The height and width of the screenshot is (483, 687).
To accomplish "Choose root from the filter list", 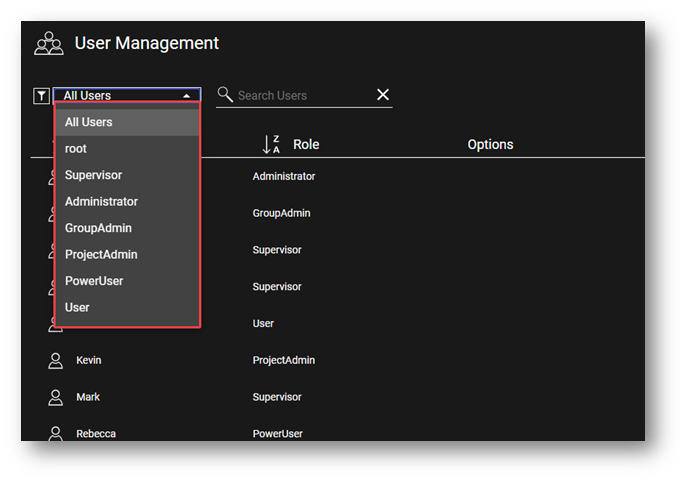I will pos(76,149).
